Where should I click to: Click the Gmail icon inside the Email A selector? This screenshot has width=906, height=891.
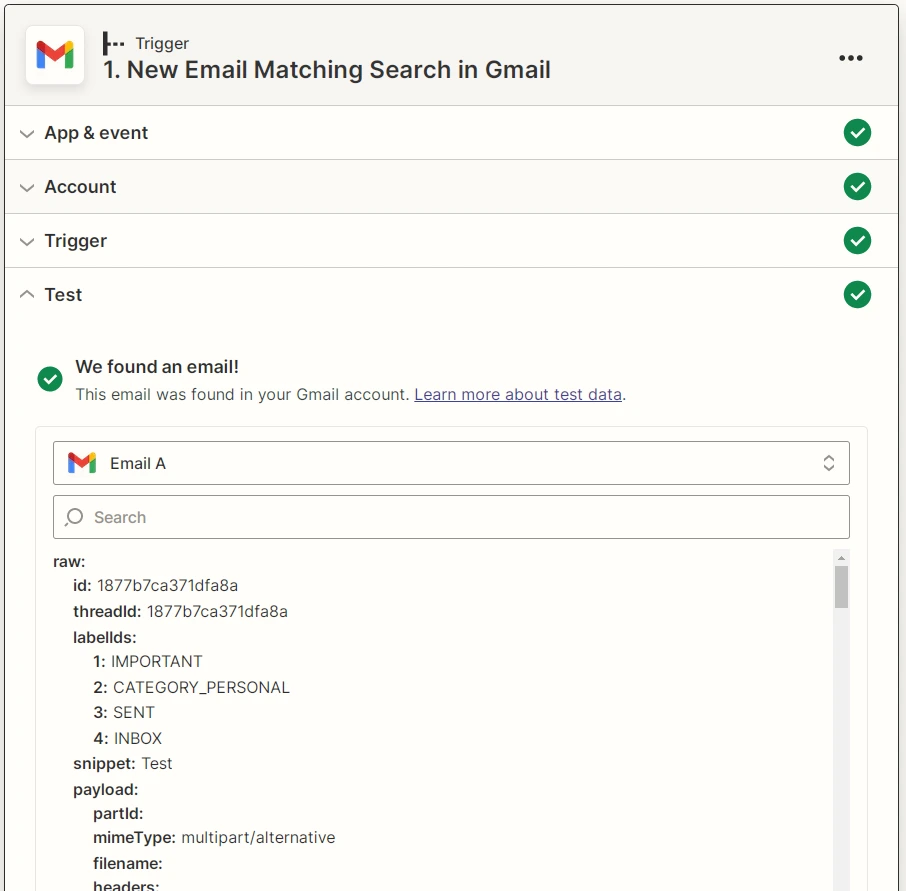coord(81,462)
